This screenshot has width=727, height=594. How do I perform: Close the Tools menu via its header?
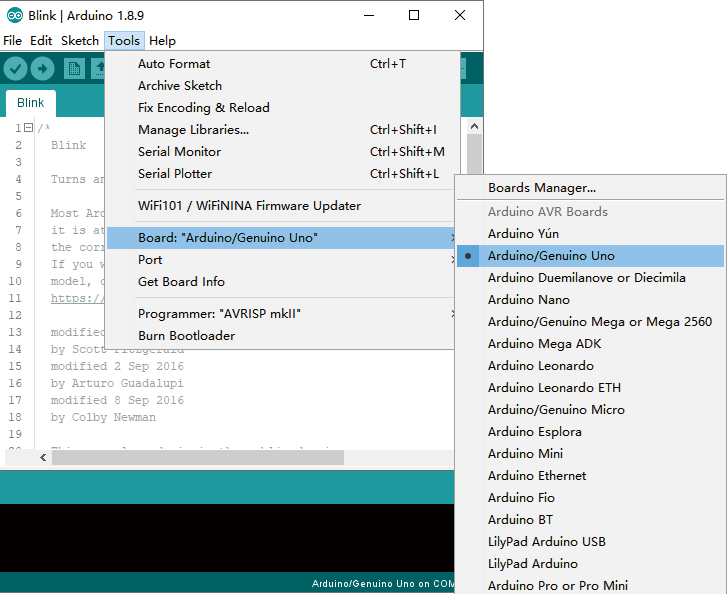(124, 41)
